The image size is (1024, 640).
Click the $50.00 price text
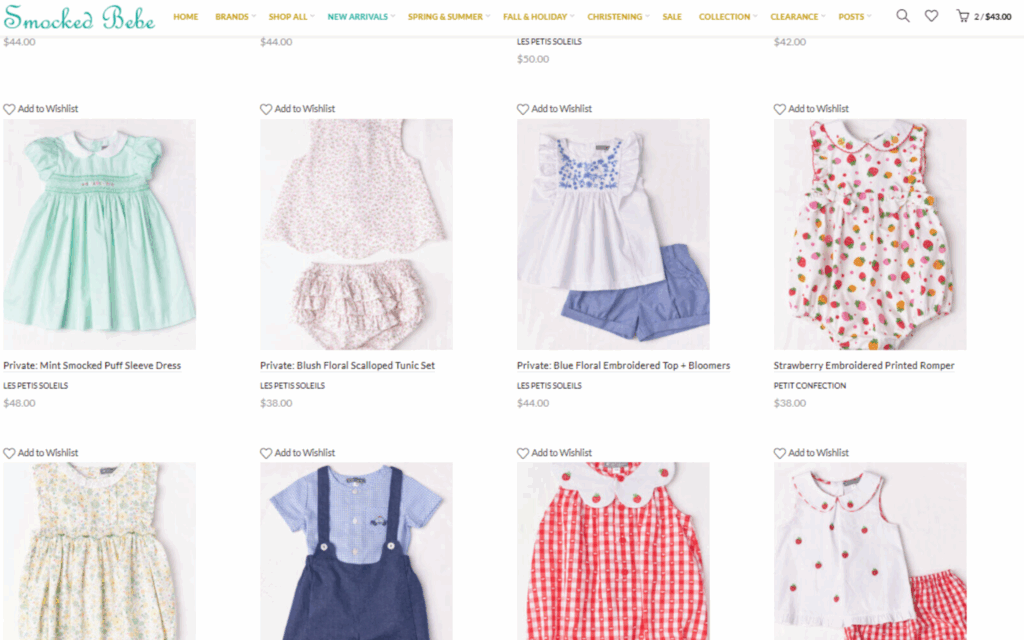[x=533, y=59]
